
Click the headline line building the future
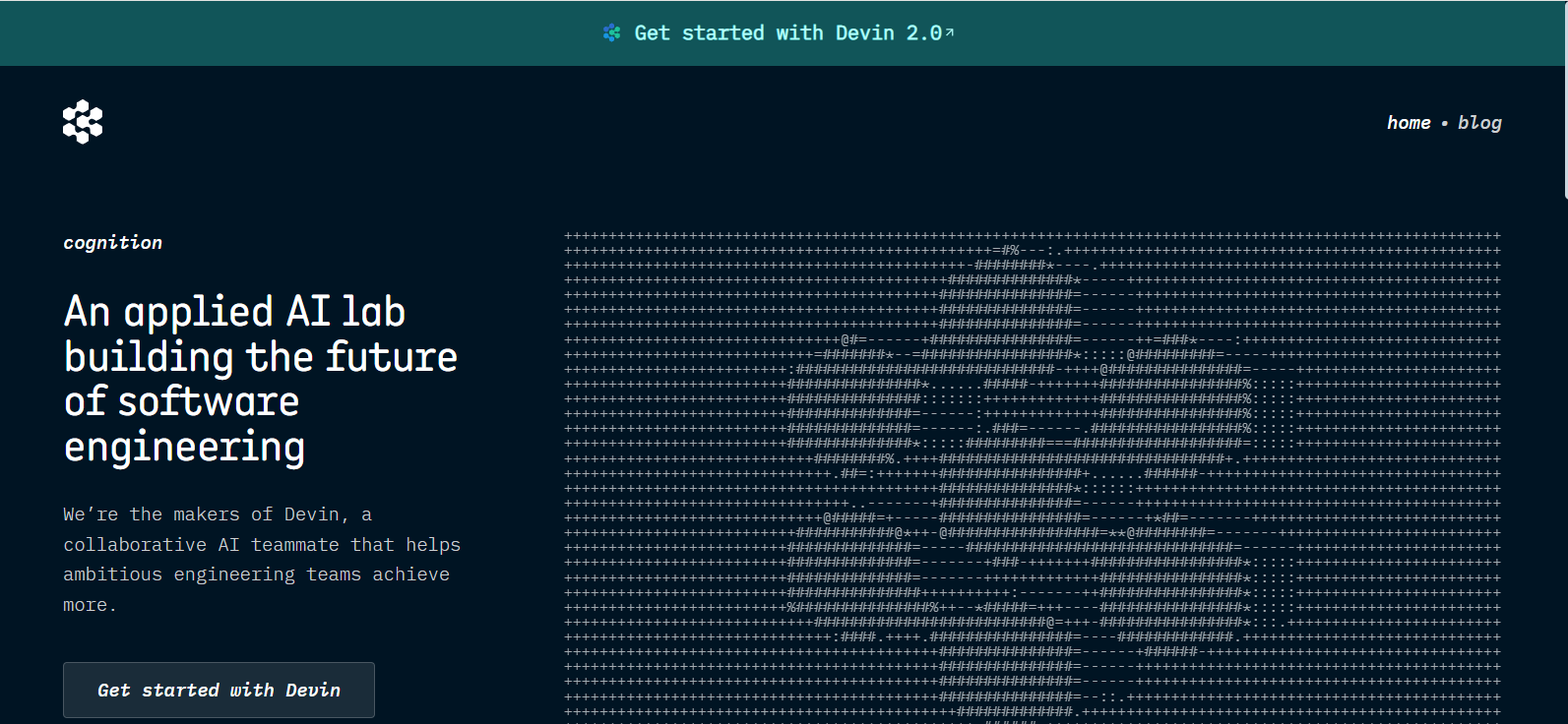tap(260, 357)
